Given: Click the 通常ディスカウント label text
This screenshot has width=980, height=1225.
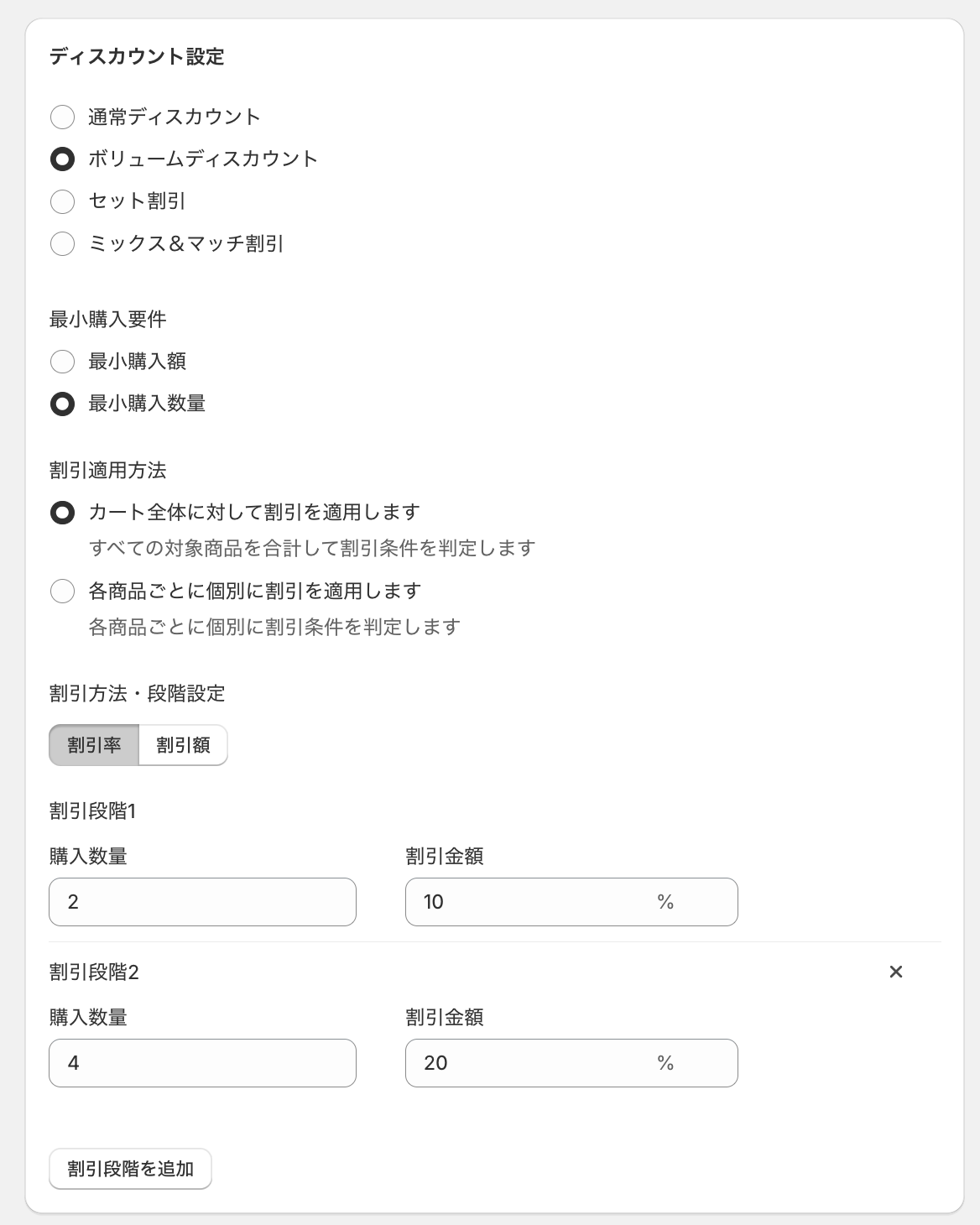Looking at the screenshot, I should point(175,117).
